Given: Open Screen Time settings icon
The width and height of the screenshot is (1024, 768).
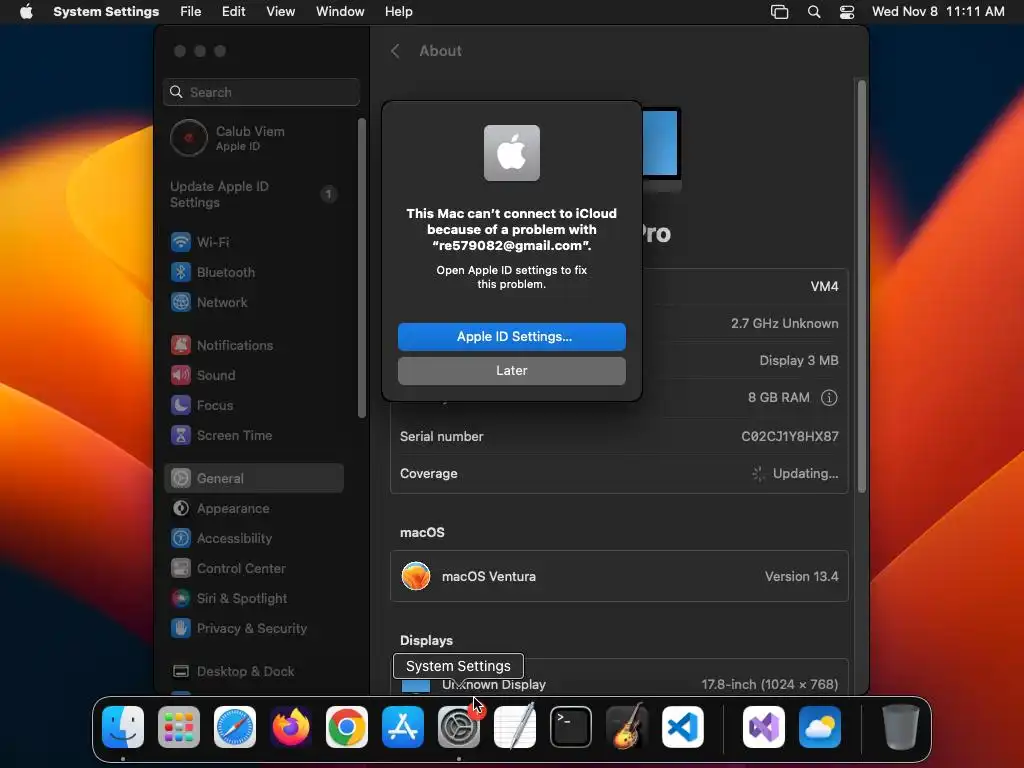Looking at the screenshot, I should 181,435.
